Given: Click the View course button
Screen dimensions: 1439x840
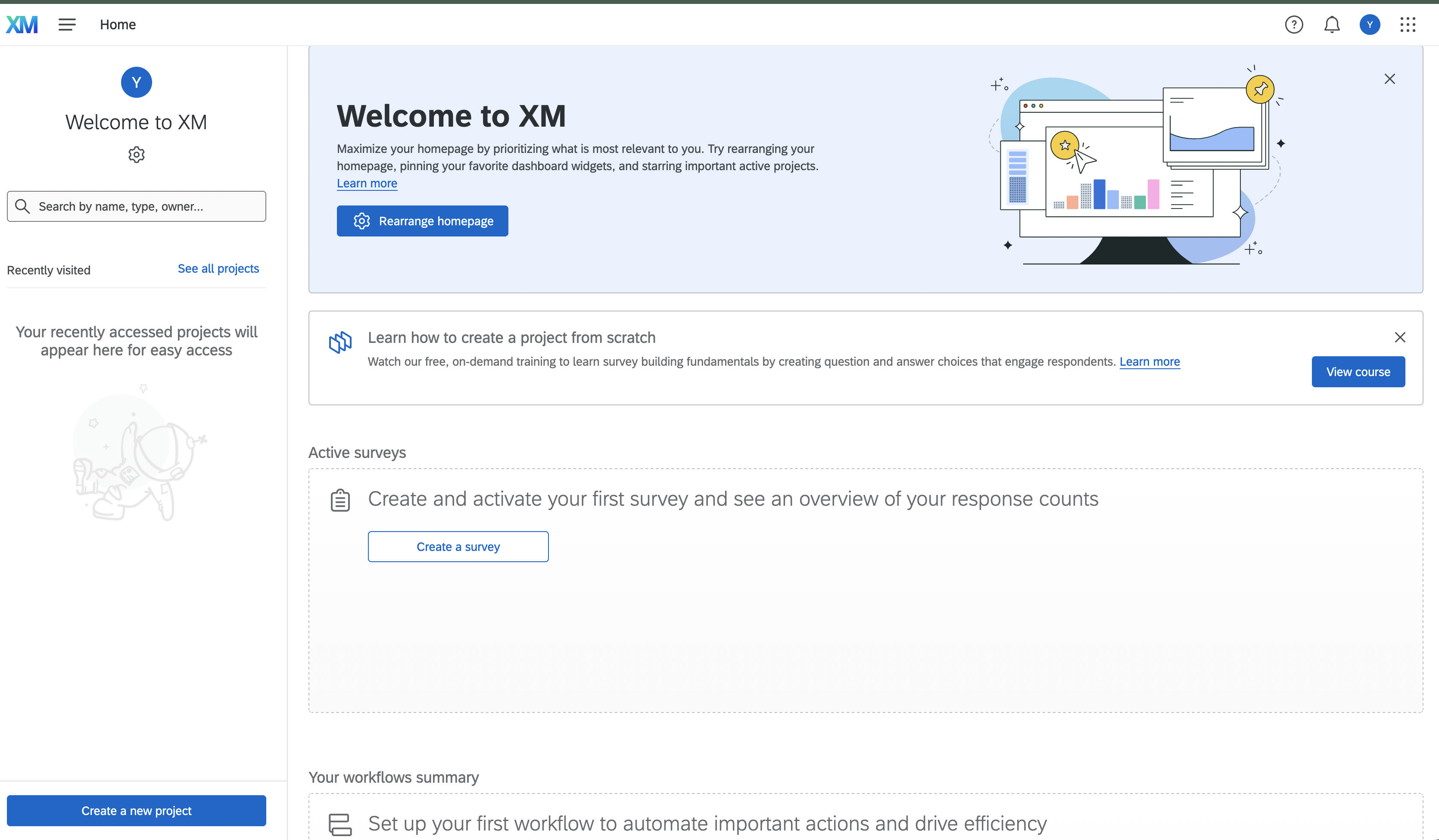Looking at the screenshot, I should (1357, 372).
